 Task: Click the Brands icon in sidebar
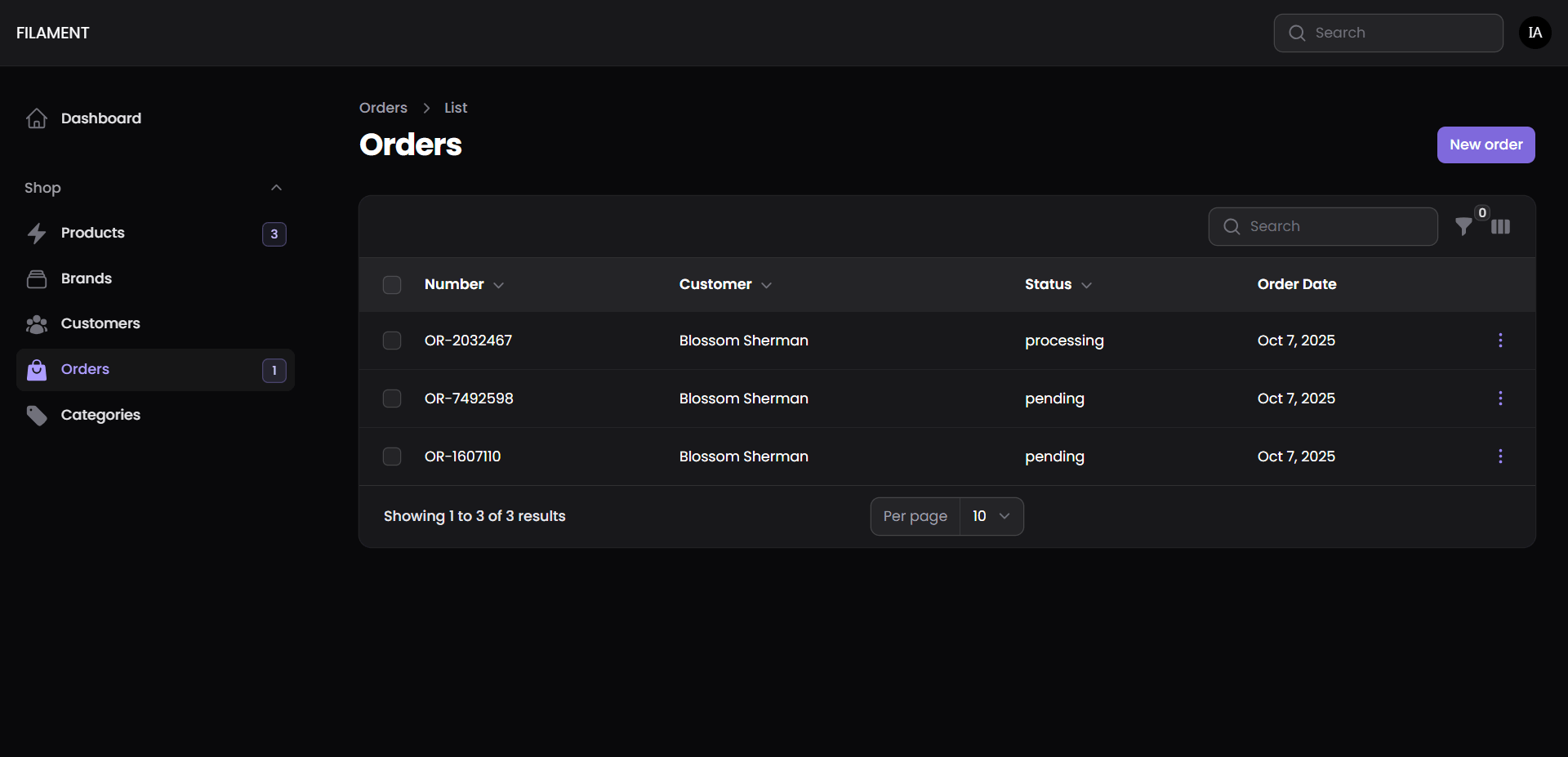click(x=37, y=279)
